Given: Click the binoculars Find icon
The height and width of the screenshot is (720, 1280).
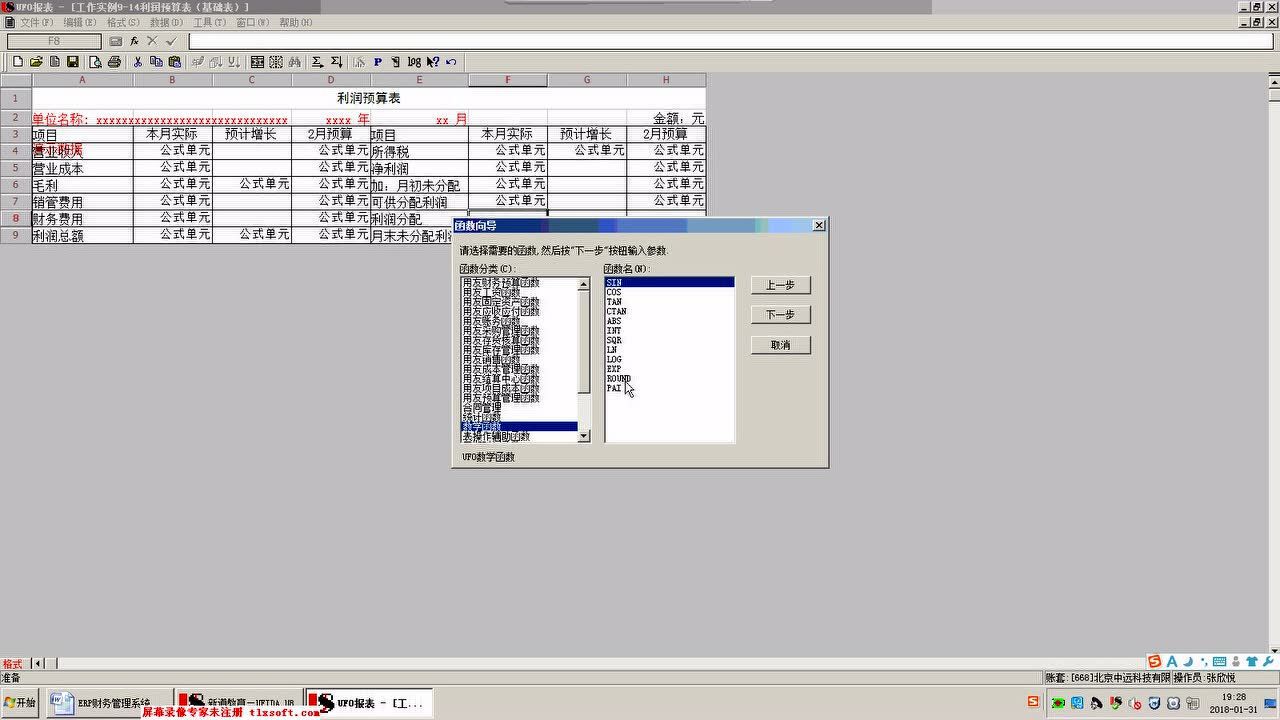Looking at the screenshot, I should [x=295, y=62].
